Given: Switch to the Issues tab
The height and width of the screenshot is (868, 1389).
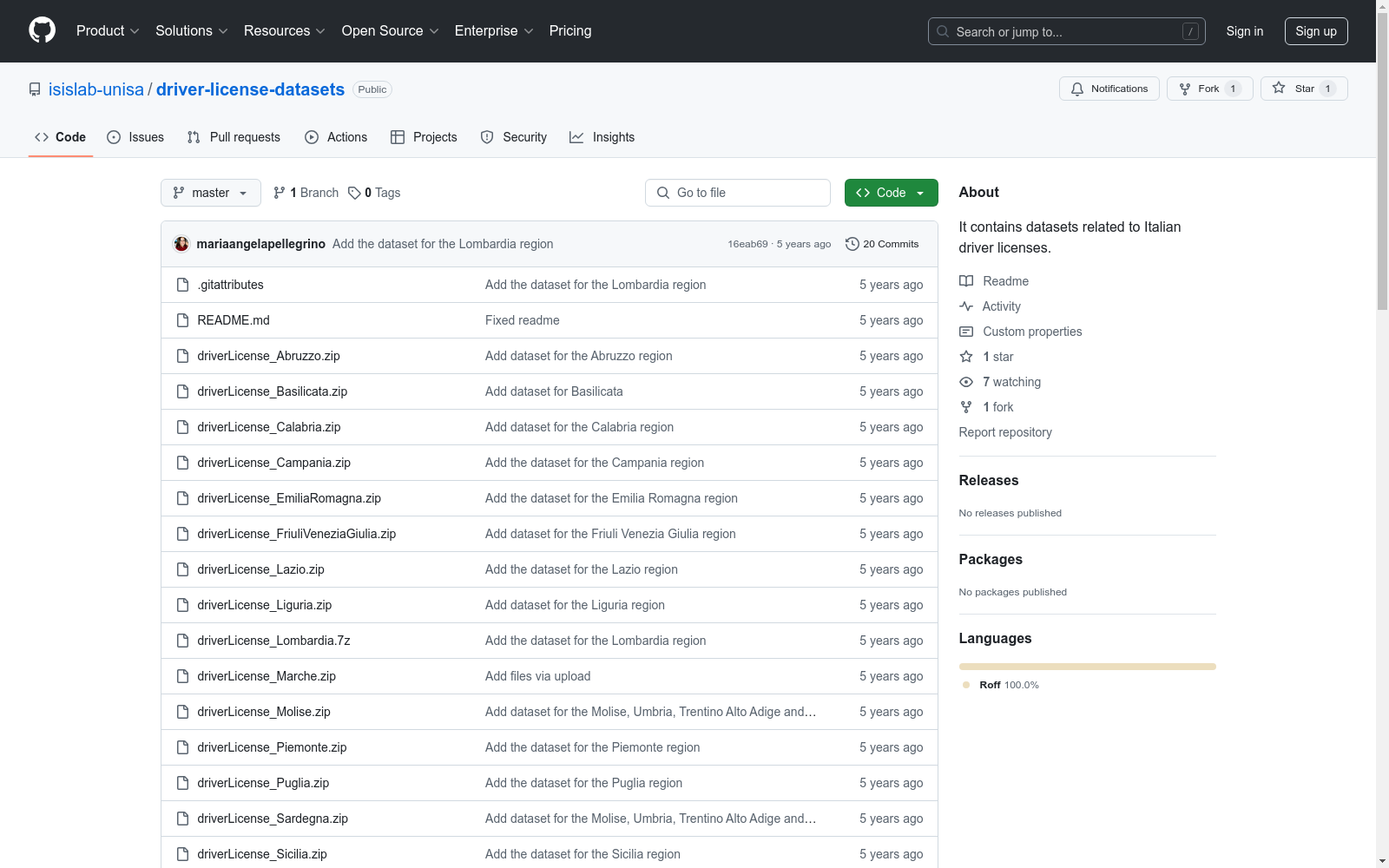Looking at the screenshot, I should pos(135,137).
